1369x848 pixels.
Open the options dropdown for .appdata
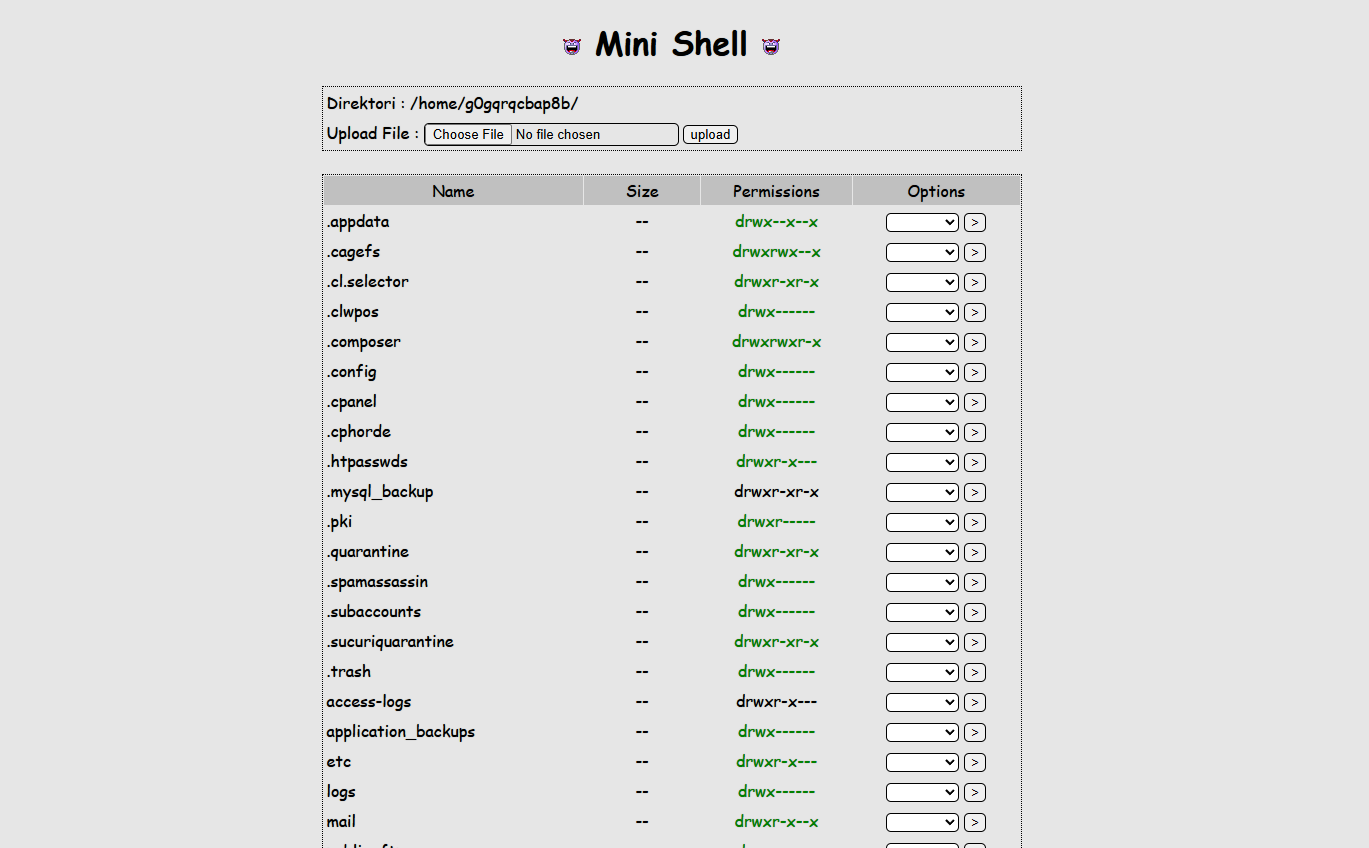click(921, 223)
